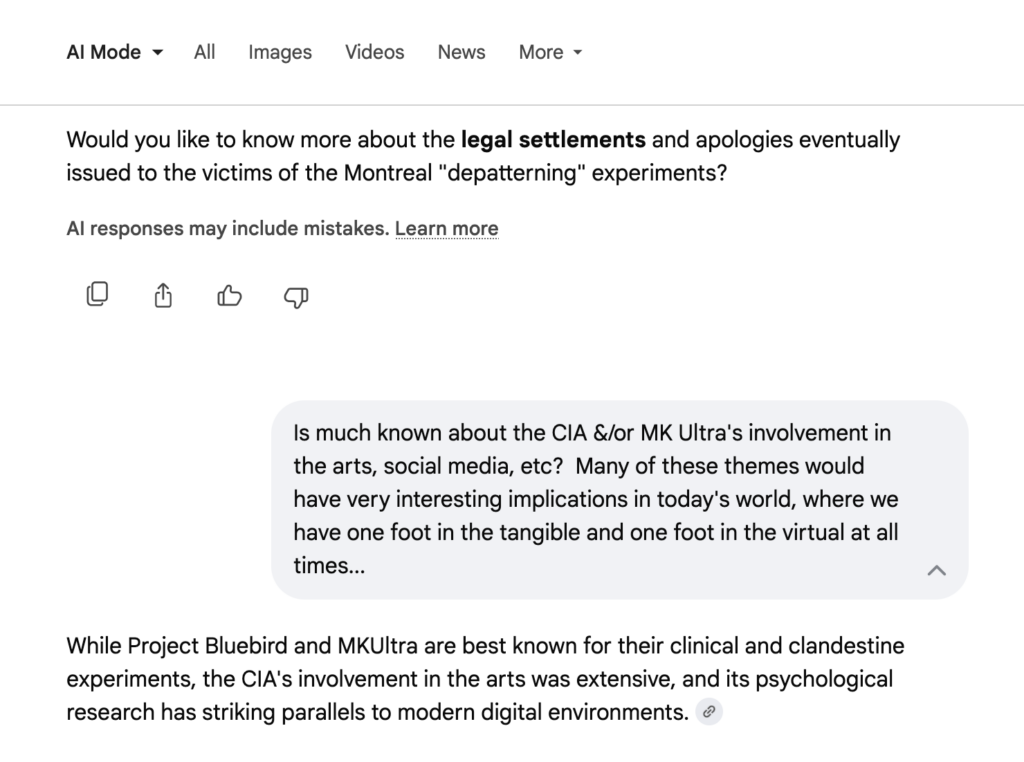Viewport: 1024px width, 762px height.
Task: Expand the More search options menu
Action: (x=550, y=52)
